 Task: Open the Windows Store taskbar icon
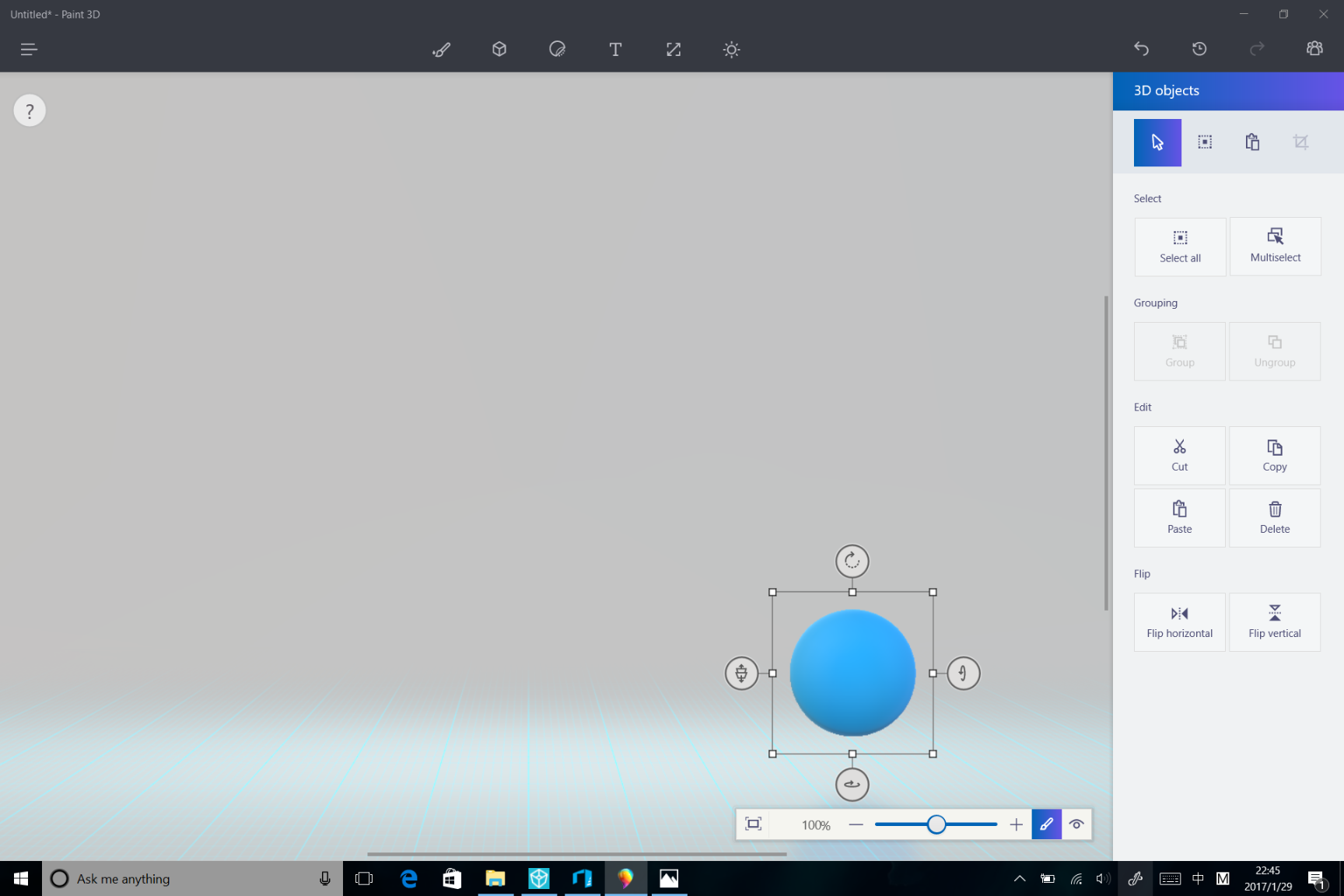pos(452,879)
